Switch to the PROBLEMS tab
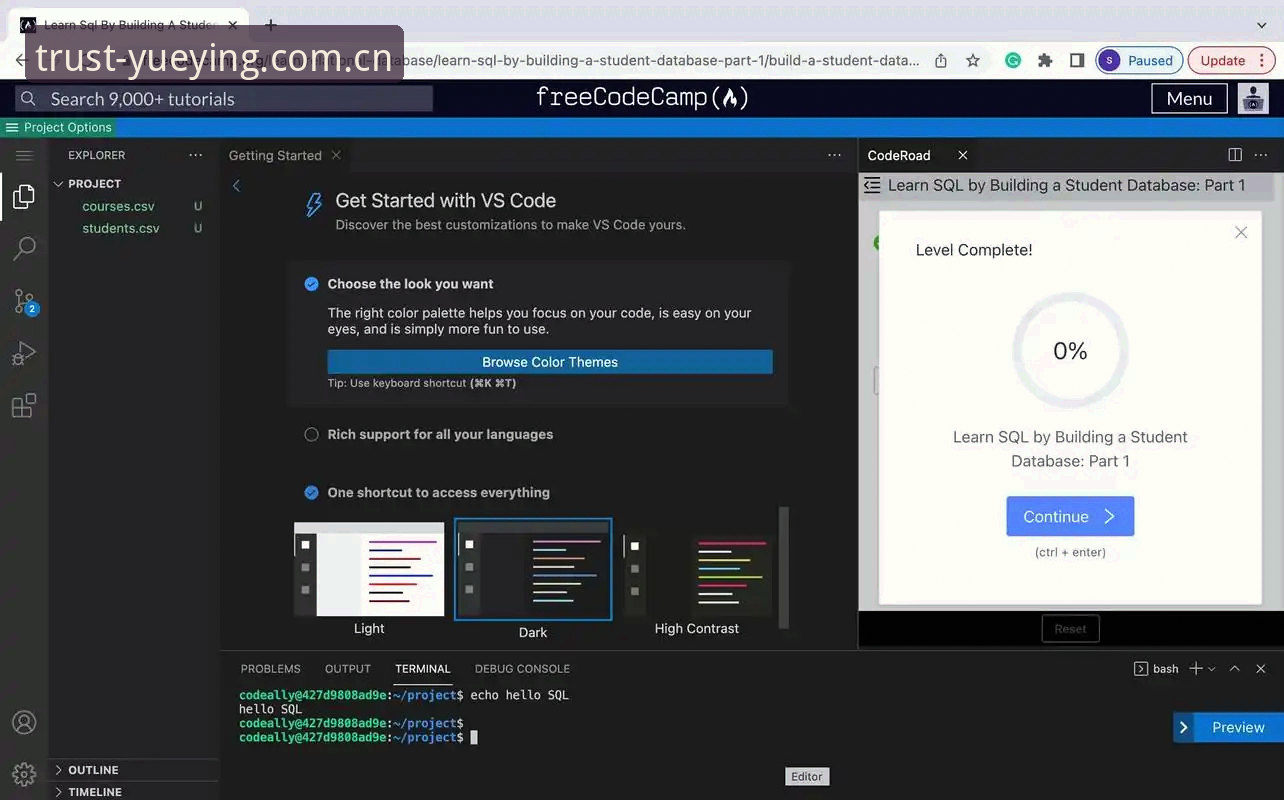This screenshot has height=800, width=1284. pos(270,669)
